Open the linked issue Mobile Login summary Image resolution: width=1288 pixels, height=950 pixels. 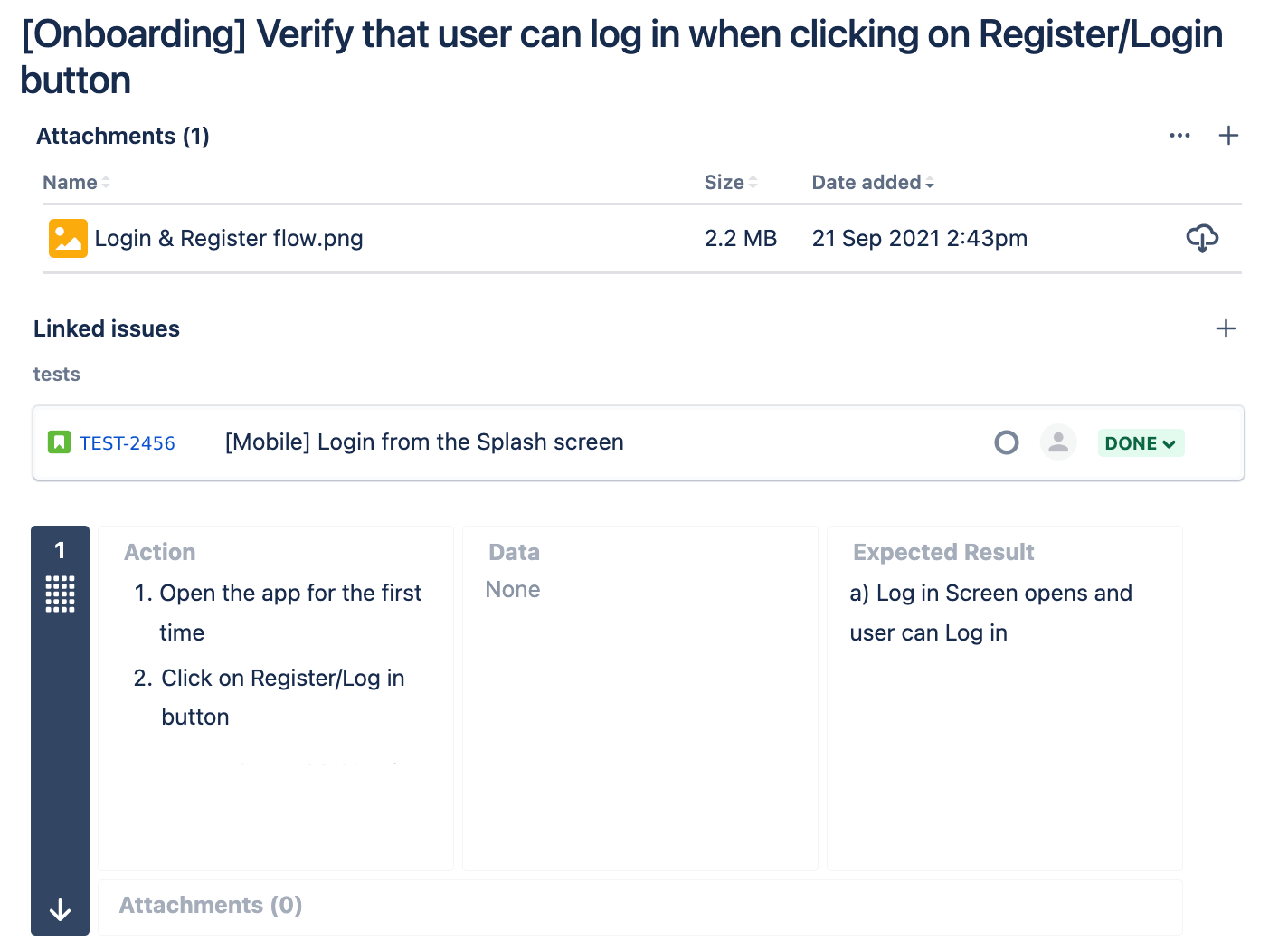pyautogui.click(x=424, y=442)
